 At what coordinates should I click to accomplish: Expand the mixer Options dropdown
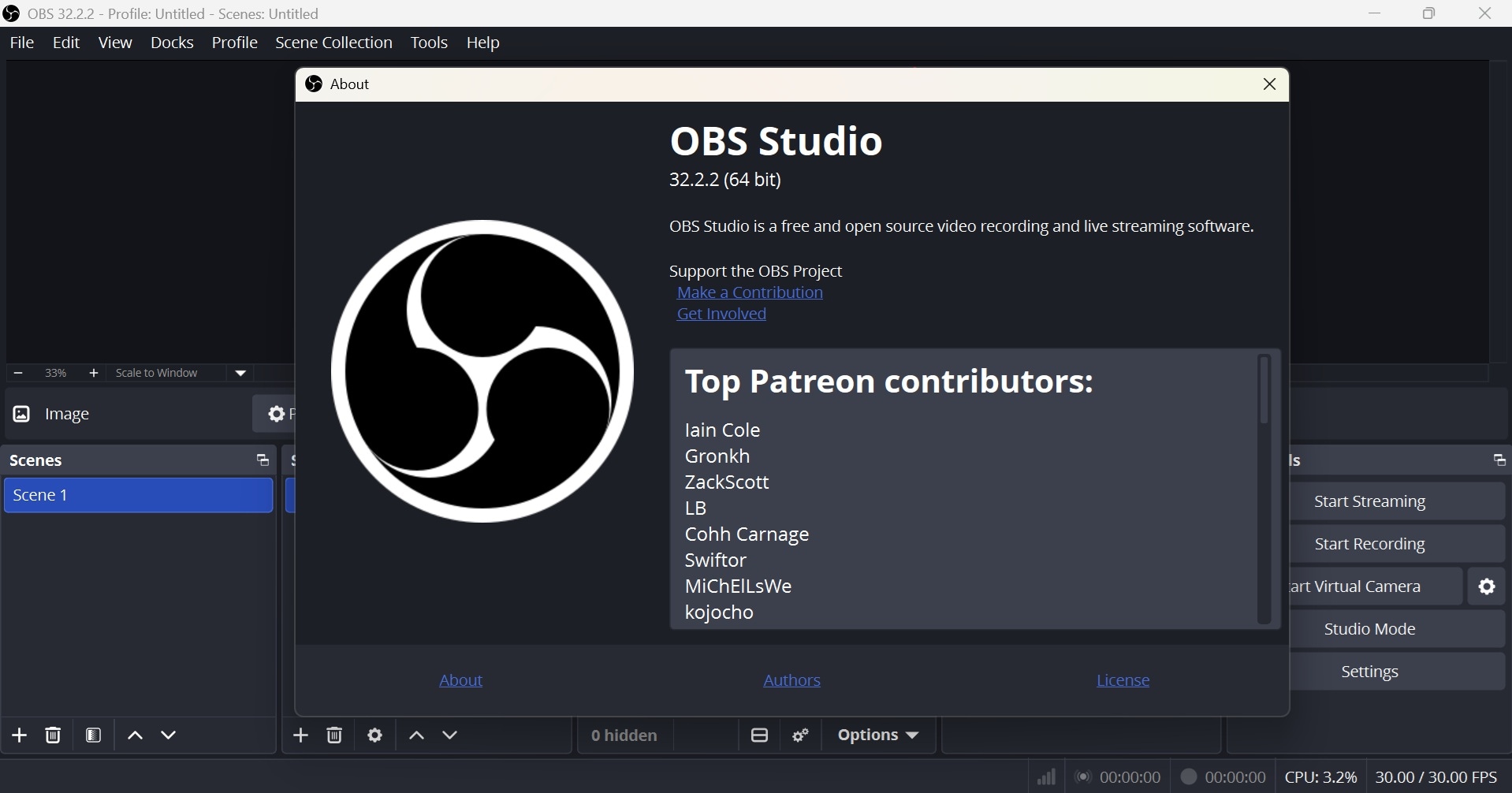[879, 735]
